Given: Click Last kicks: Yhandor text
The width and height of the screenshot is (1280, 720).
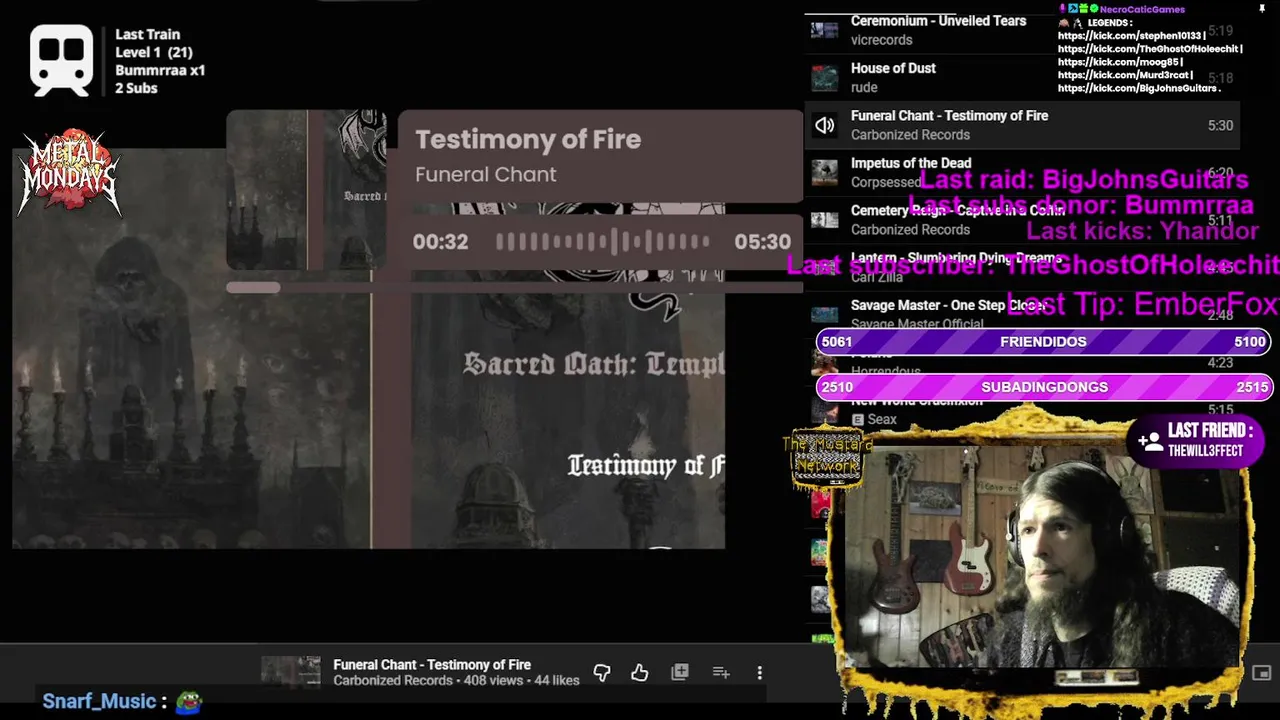Looking at the screenshot, I should [x=1142, y=231].
